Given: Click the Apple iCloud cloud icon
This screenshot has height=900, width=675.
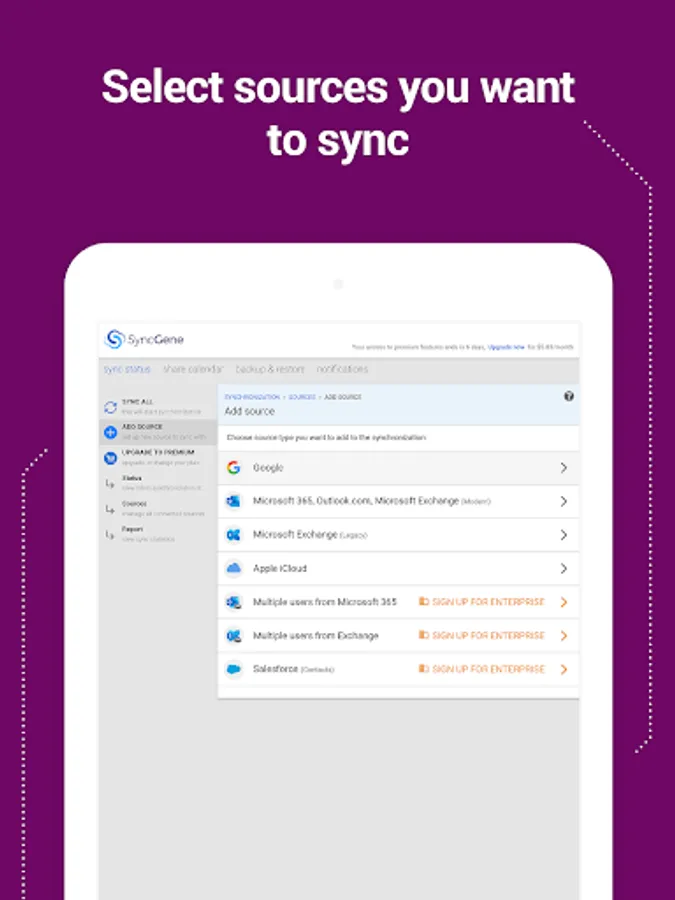Looking at the screenshot, I should 233,568.
